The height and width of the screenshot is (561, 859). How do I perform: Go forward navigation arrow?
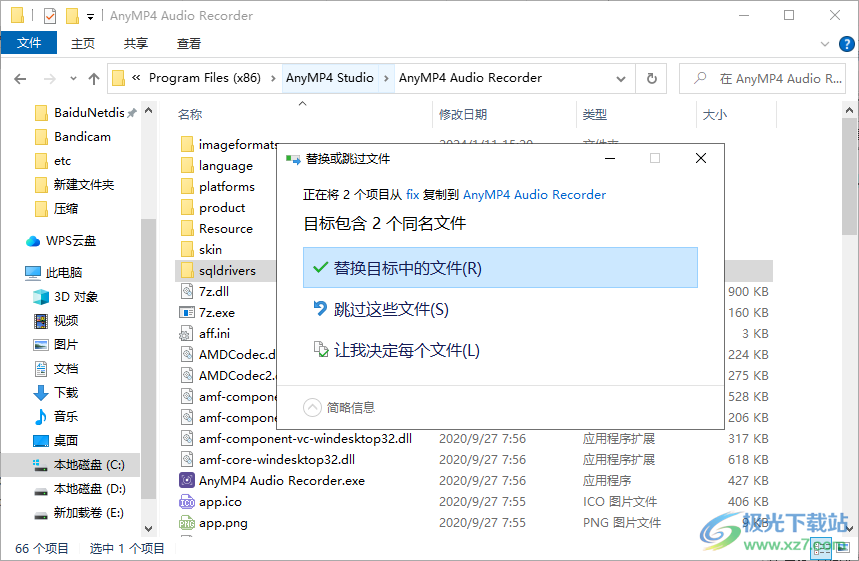point(50,79)
